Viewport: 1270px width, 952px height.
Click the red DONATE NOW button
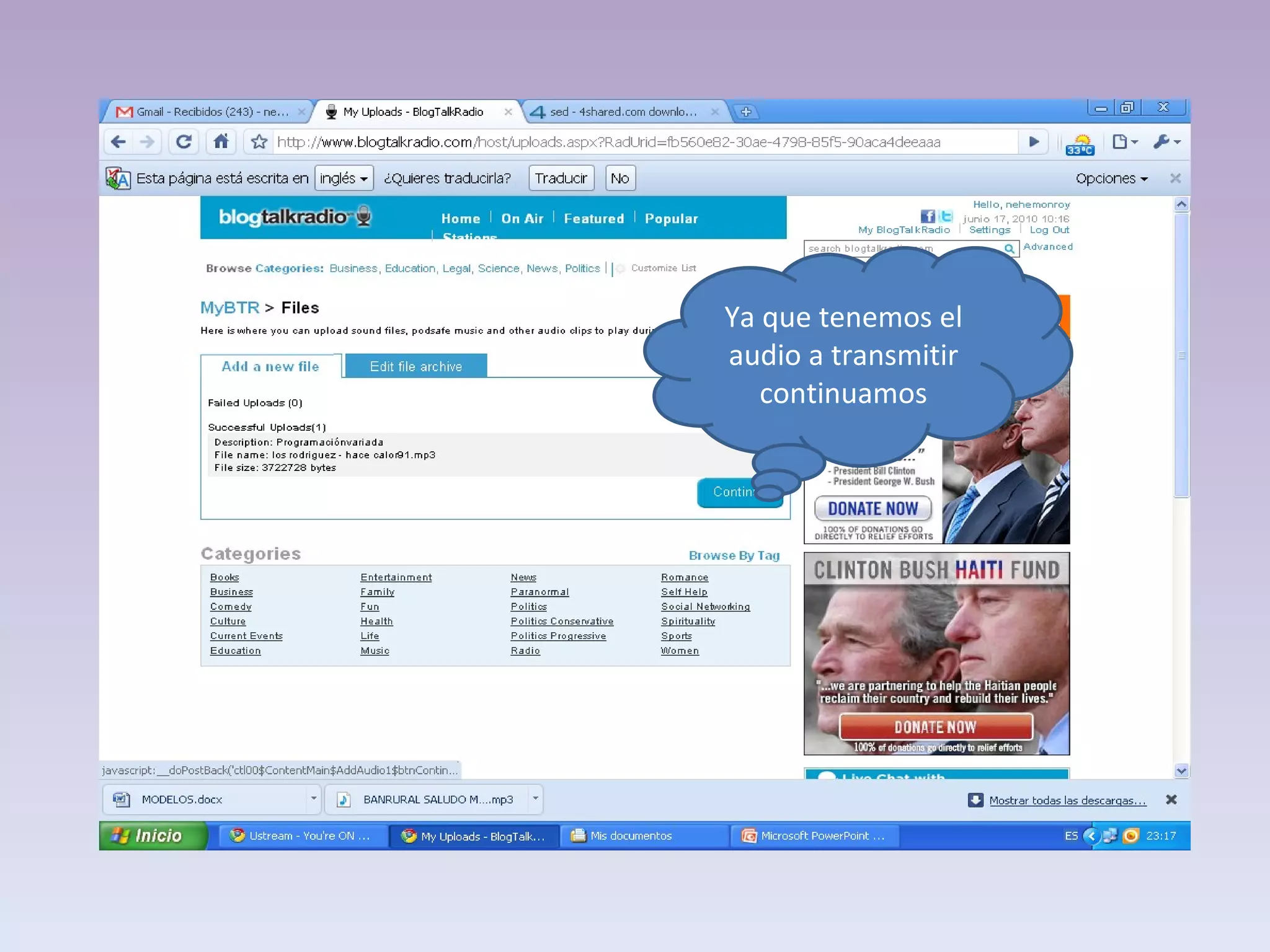[935, 727]
